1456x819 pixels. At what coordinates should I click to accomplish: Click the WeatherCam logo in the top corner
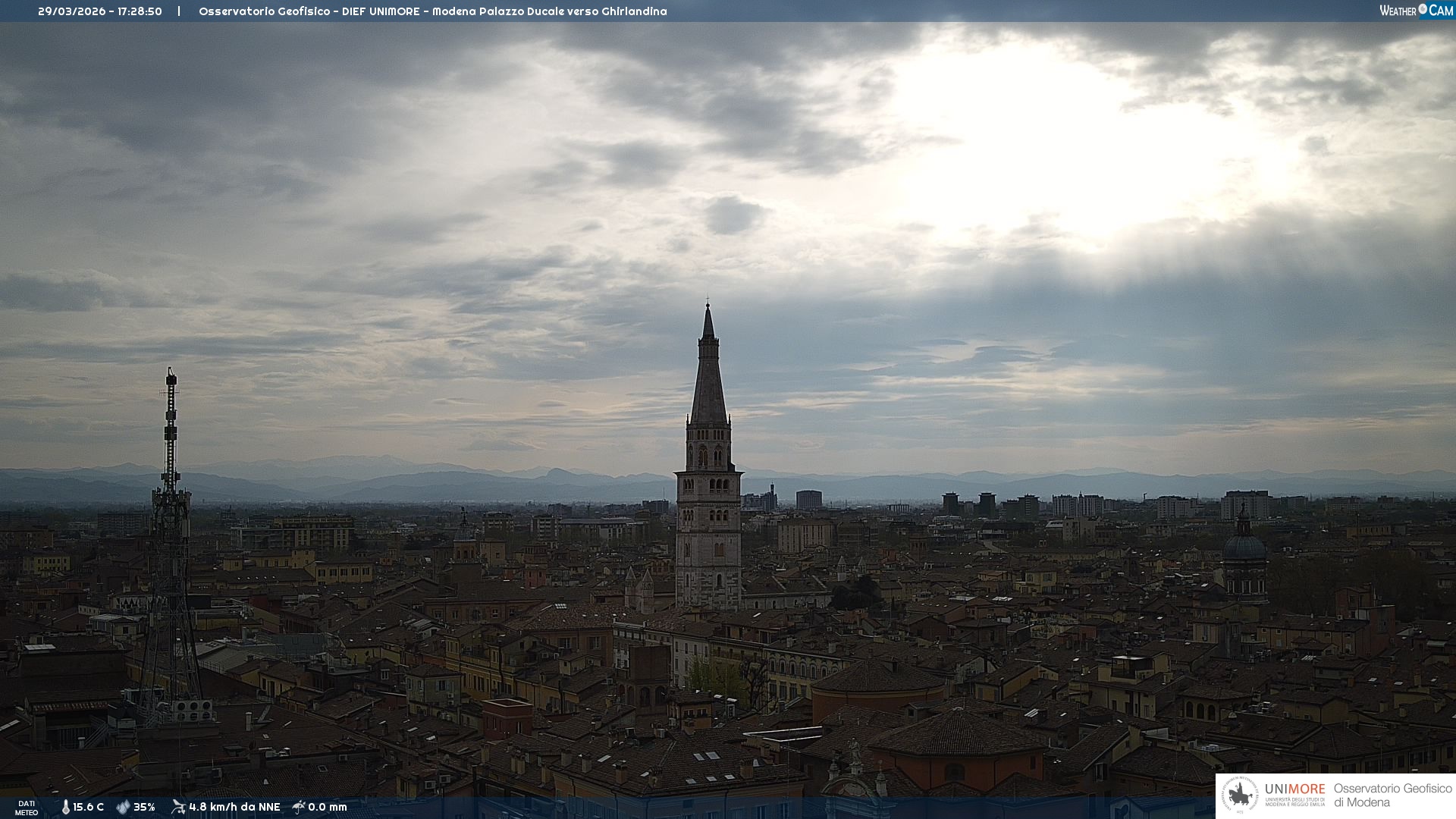click(x=1416, y=10)
